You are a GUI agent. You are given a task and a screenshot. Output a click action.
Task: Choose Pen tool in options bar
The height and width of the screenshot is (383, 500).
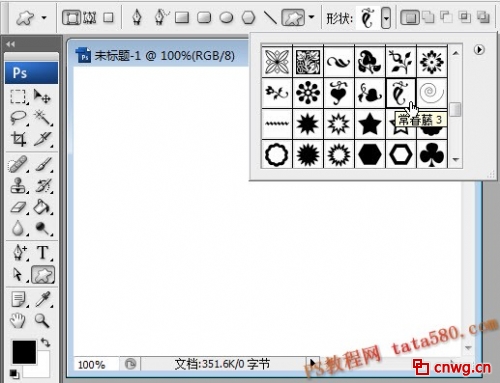(137, 17)
